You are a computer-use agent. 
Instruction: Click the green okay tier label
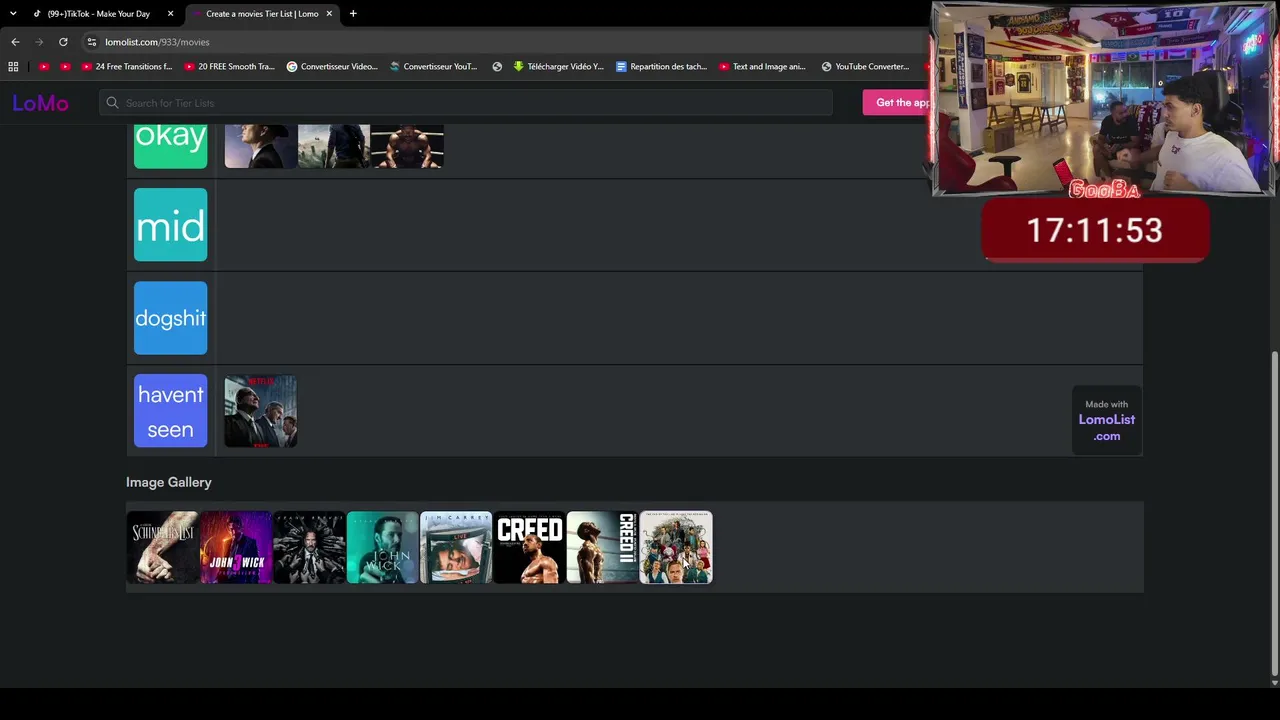171,147
